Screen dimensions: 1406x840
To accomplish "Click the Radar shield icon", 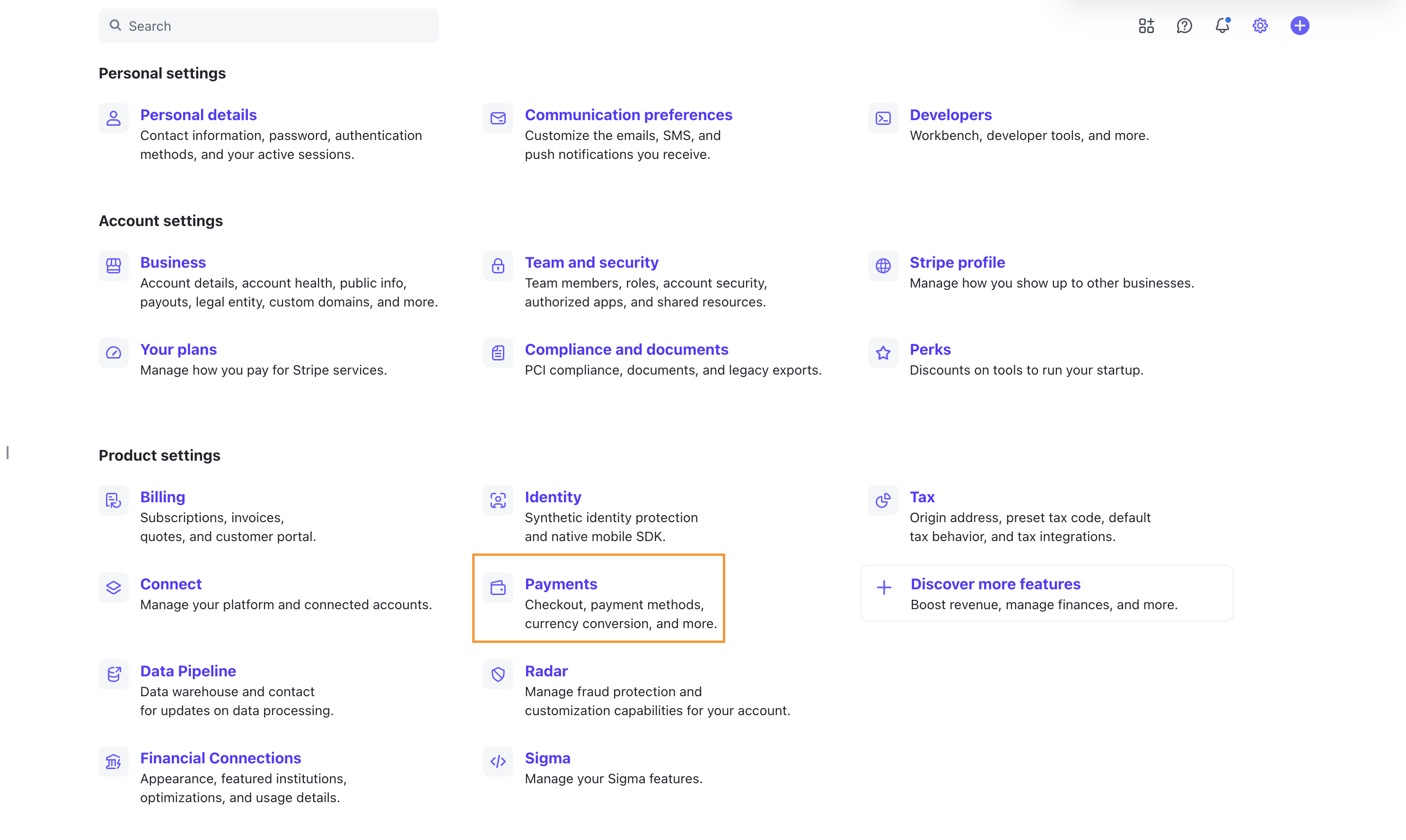I will [498, 674].
